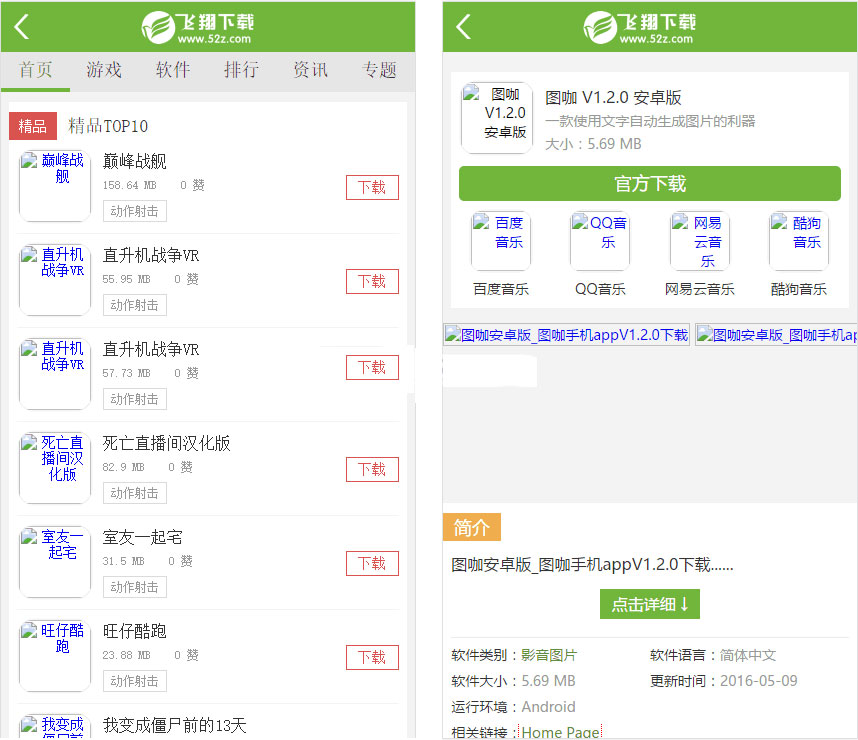Download 室友一起宅
858x740 pixels.
click(x=372, y=564)
